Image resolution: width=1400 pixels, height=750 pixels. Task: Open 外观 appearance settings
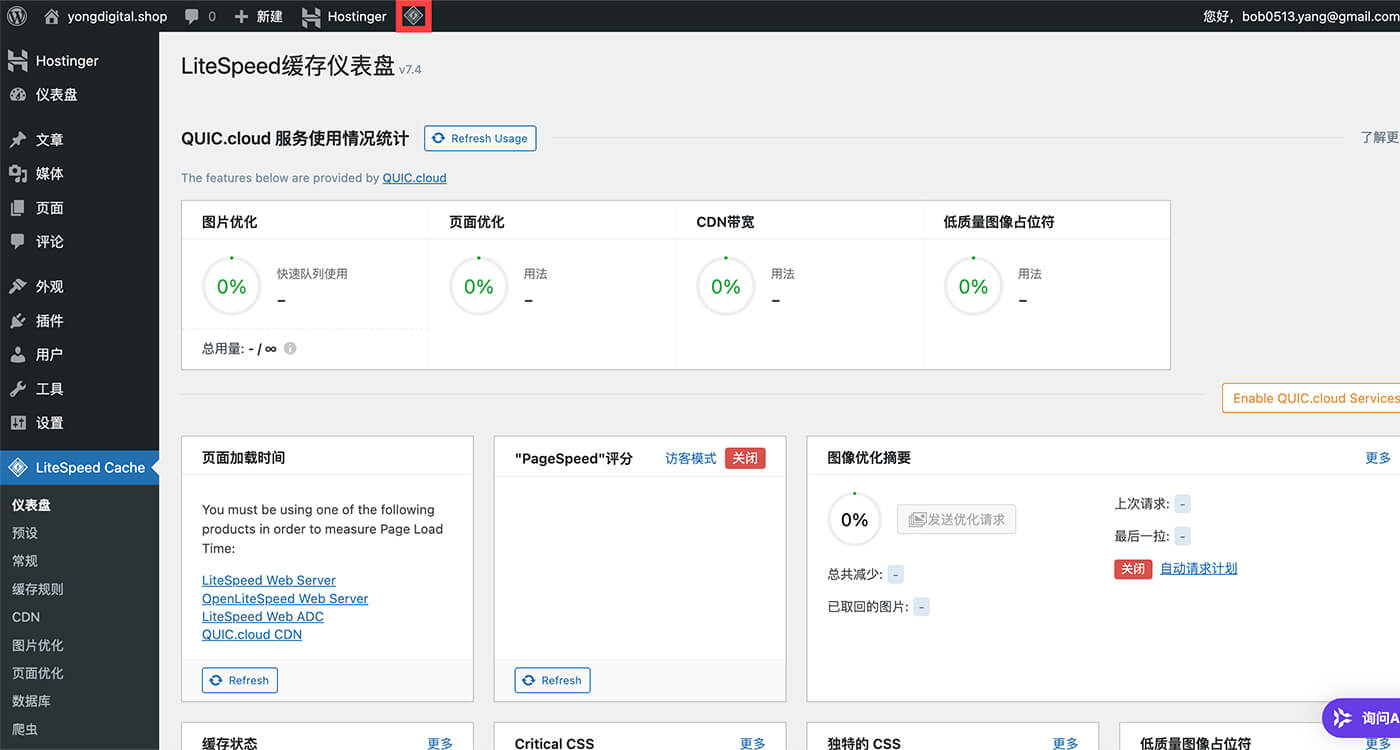pos(79,287)
